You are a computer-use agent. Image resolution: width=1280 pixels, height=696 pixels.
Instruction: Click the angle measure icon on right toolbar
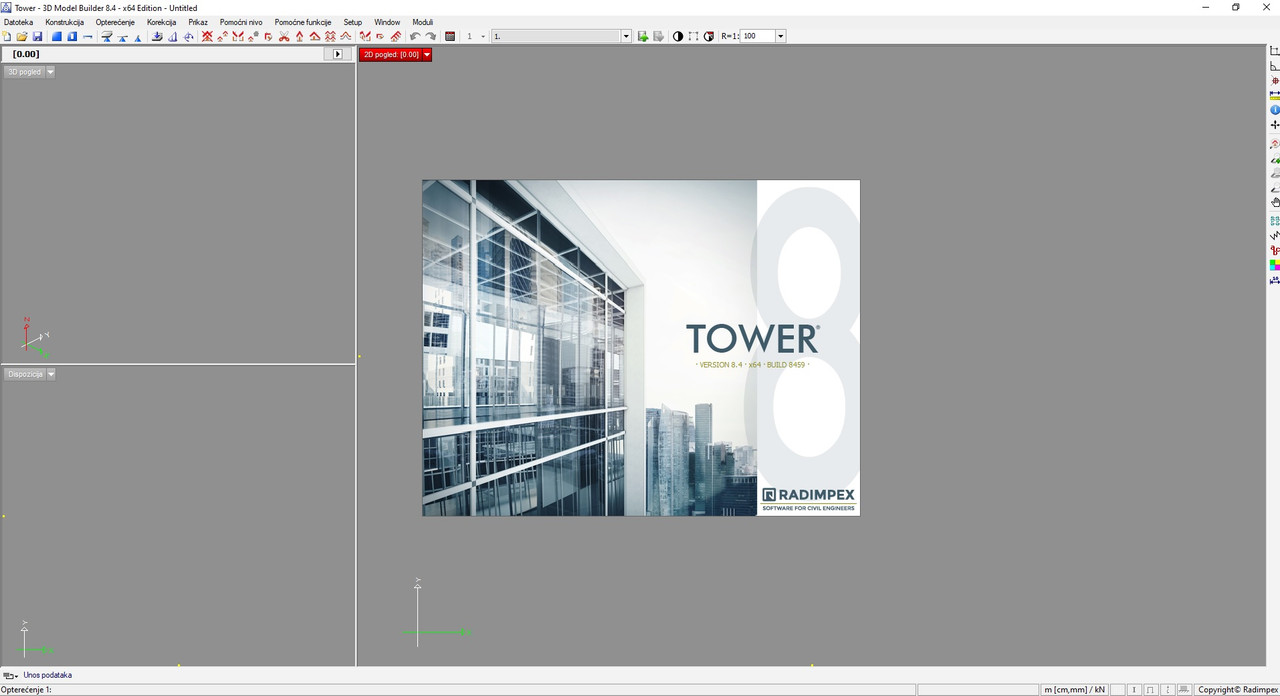pyautogui.click(x=1275, y=66)
